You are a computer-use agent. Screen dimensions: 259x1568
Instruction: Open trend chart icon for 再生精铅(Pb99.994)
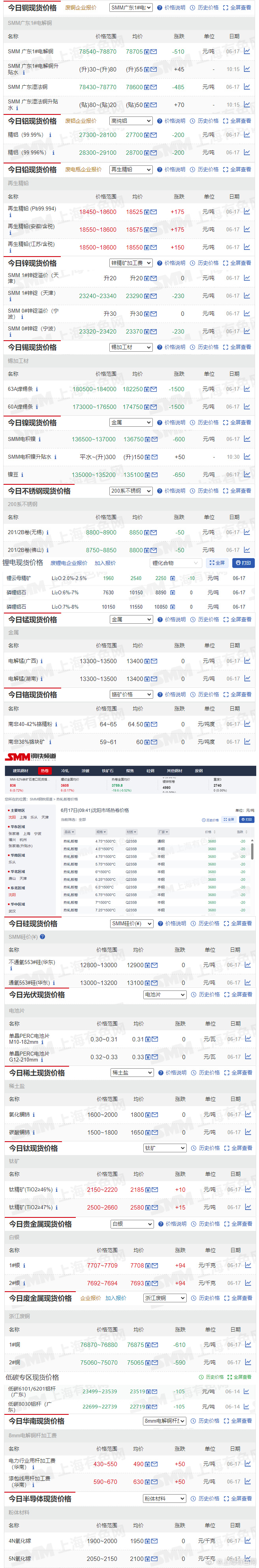pos(247,211)
